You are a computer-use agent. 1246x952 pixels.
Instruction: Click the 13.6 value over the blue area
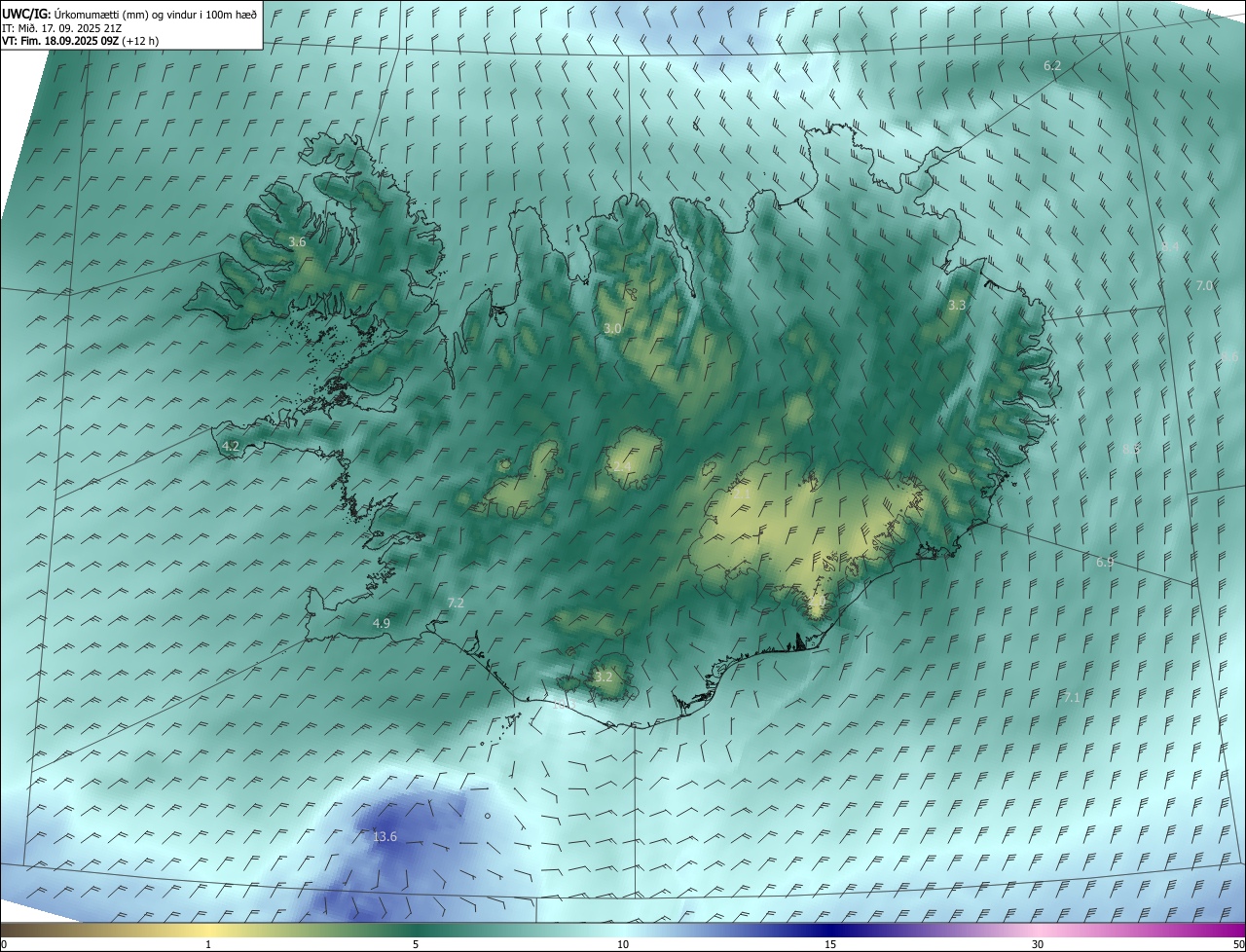click(x=385, y=837)
